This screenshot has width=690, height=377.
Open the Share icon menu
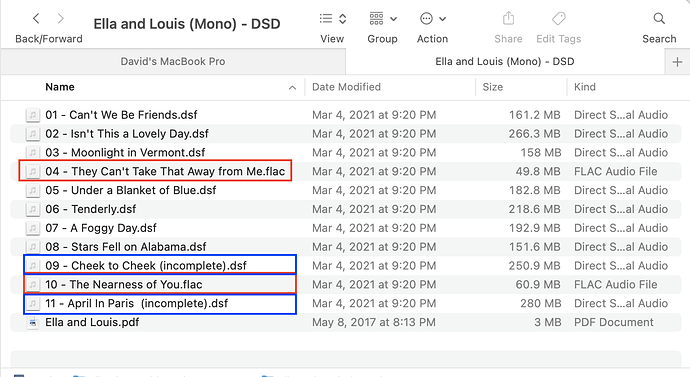pos(508,18)
